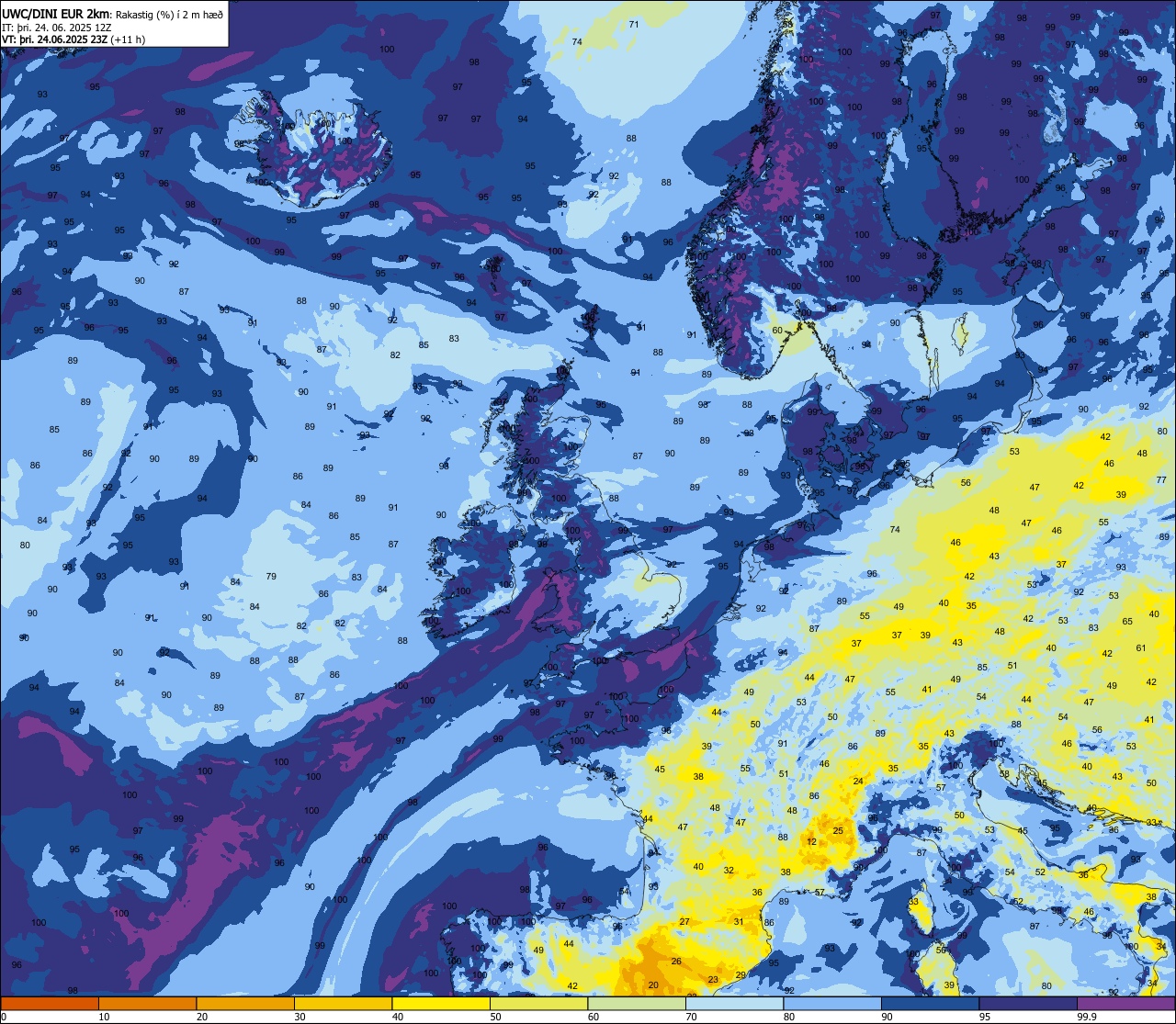Screen dimensions: 1176x1024
Task: Pick the light blue 80–90 legend segment
Action: [x=832, y=1003]
